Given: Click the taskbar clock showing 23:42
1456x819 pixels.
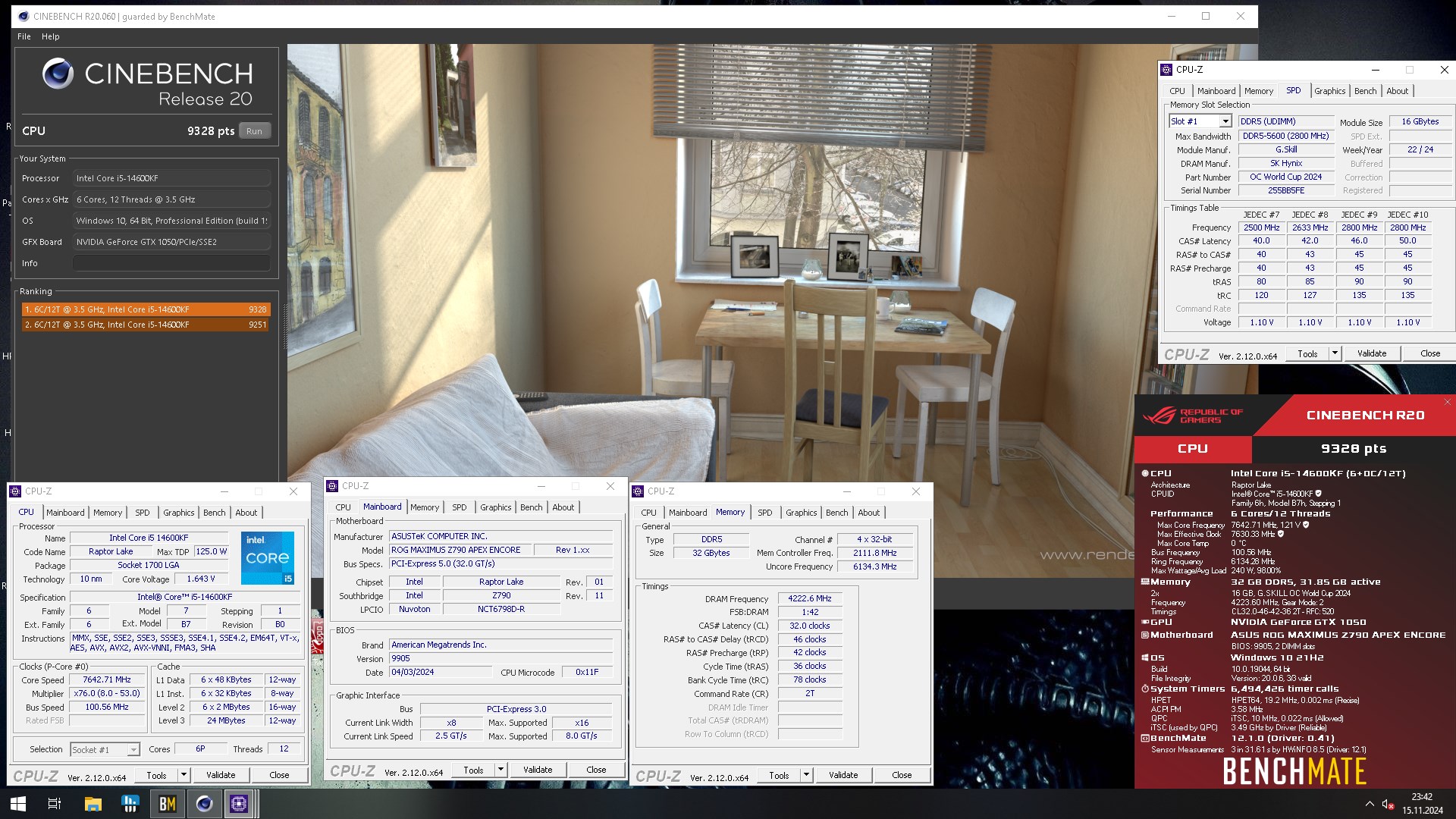Looking at the screenshot, I should 1422,797.
